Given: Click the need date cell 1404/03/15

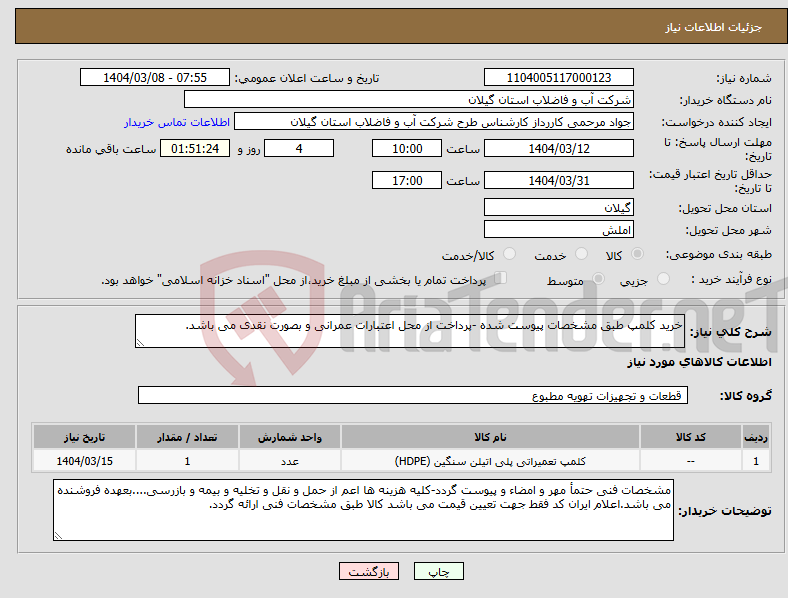Looking at the screenshot, I should click(x=84, y=461).
